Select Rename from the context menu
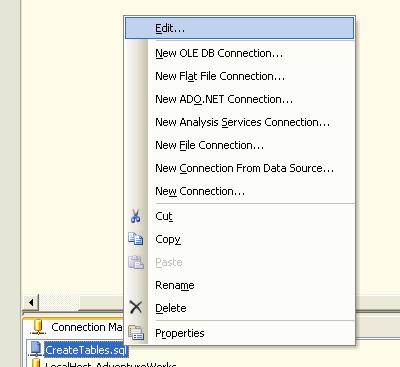400x367 pixels. click(x=175, y=285)
